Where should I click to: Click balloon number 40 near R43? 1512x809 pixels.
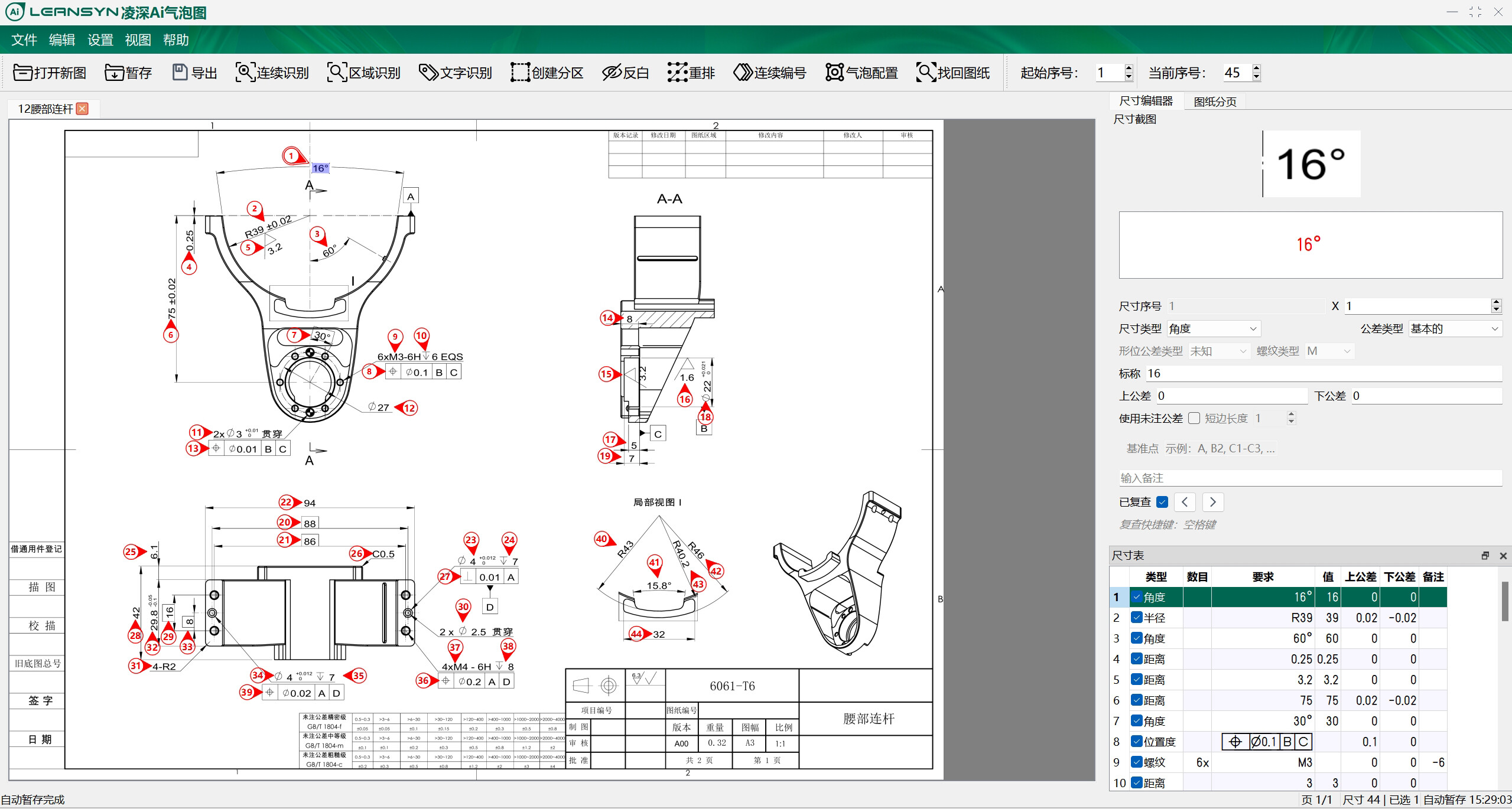tap(601, 539)
